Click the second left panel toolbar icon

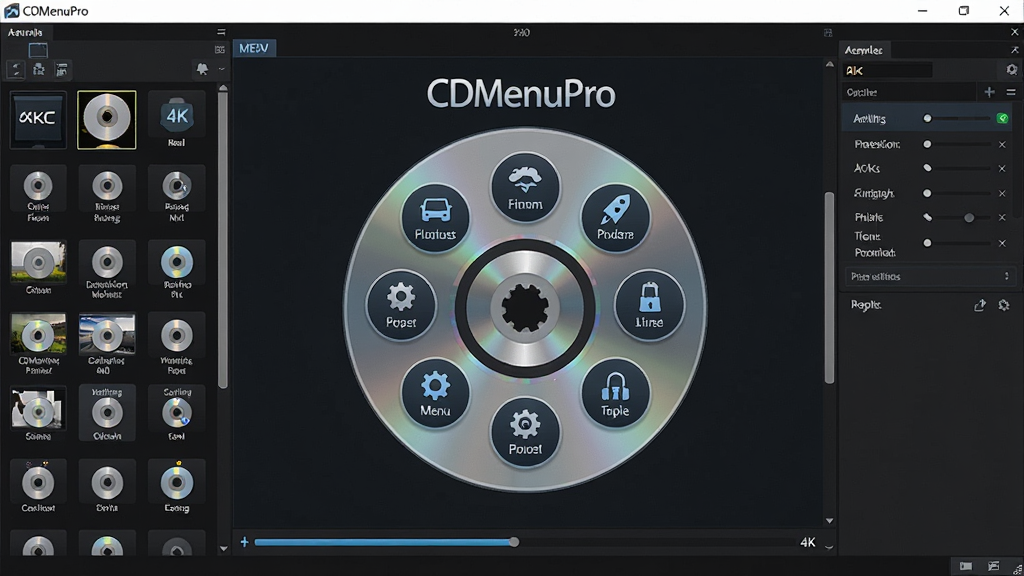click(39, 70)
